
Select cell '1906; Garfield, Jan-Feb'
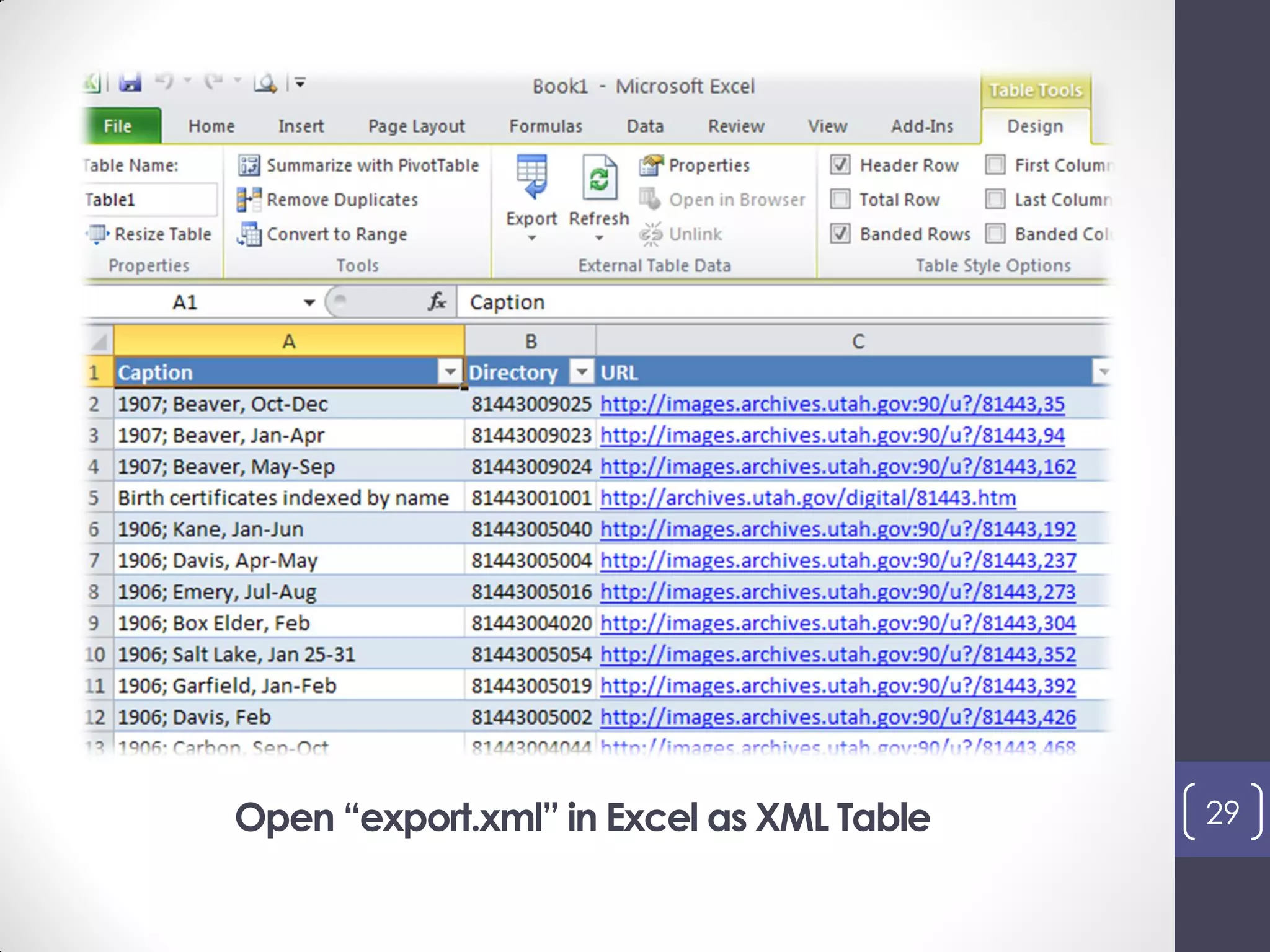[x=289, y=685]
